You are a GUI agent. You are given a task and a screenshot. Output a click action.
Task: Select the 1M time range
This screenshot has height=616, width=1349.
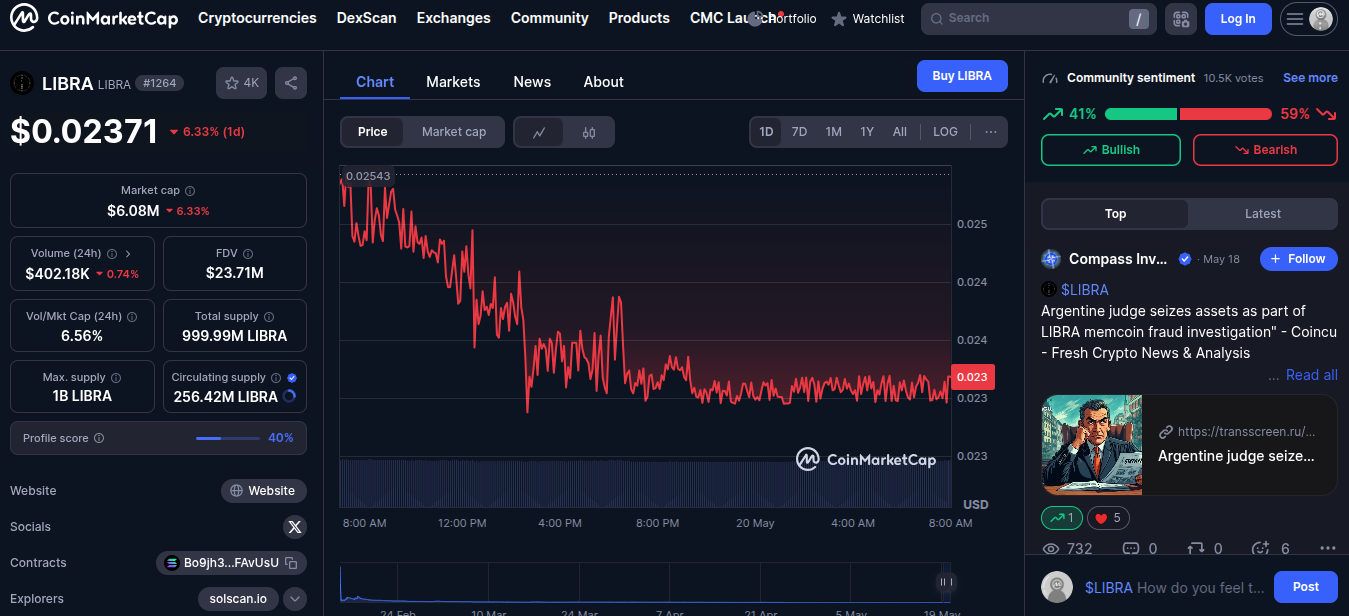click(833, 132)
